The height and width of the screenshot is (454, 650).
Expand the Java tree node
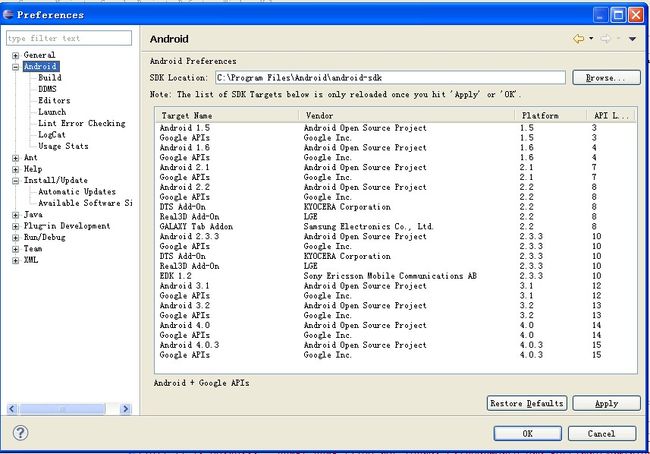tap(15, 215)
